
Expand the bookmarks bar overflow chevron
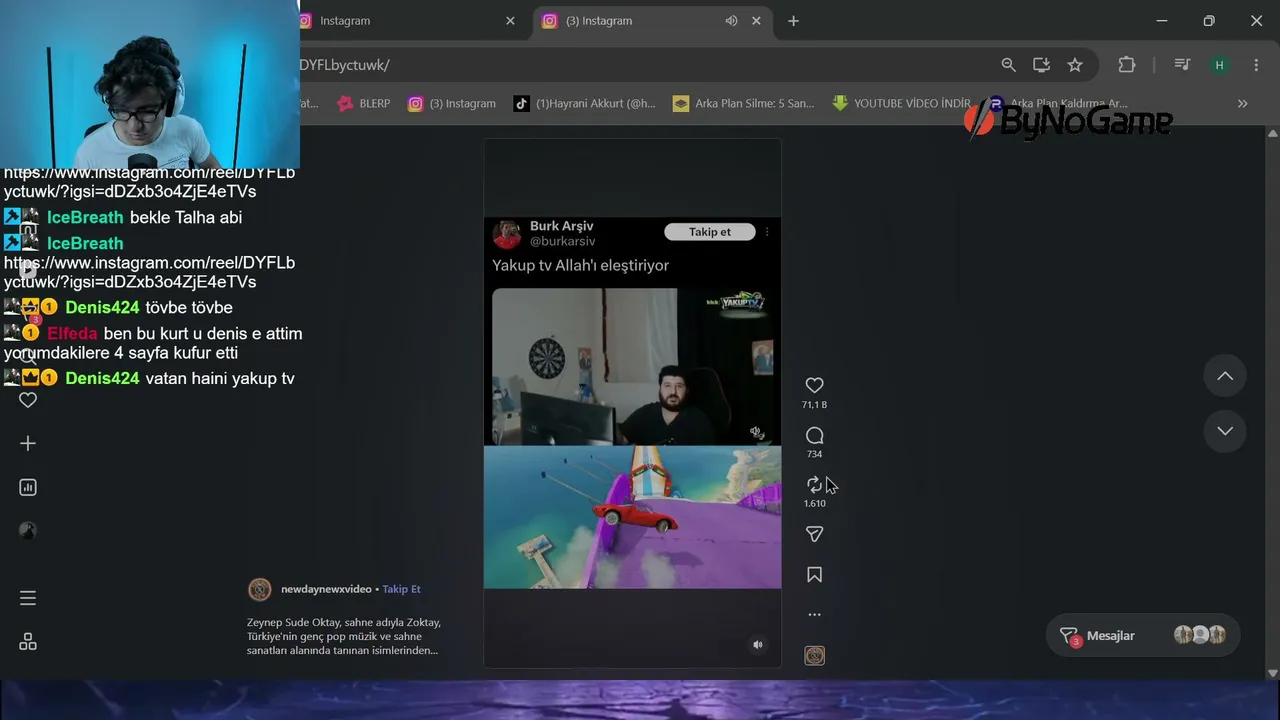[1242, 103]
